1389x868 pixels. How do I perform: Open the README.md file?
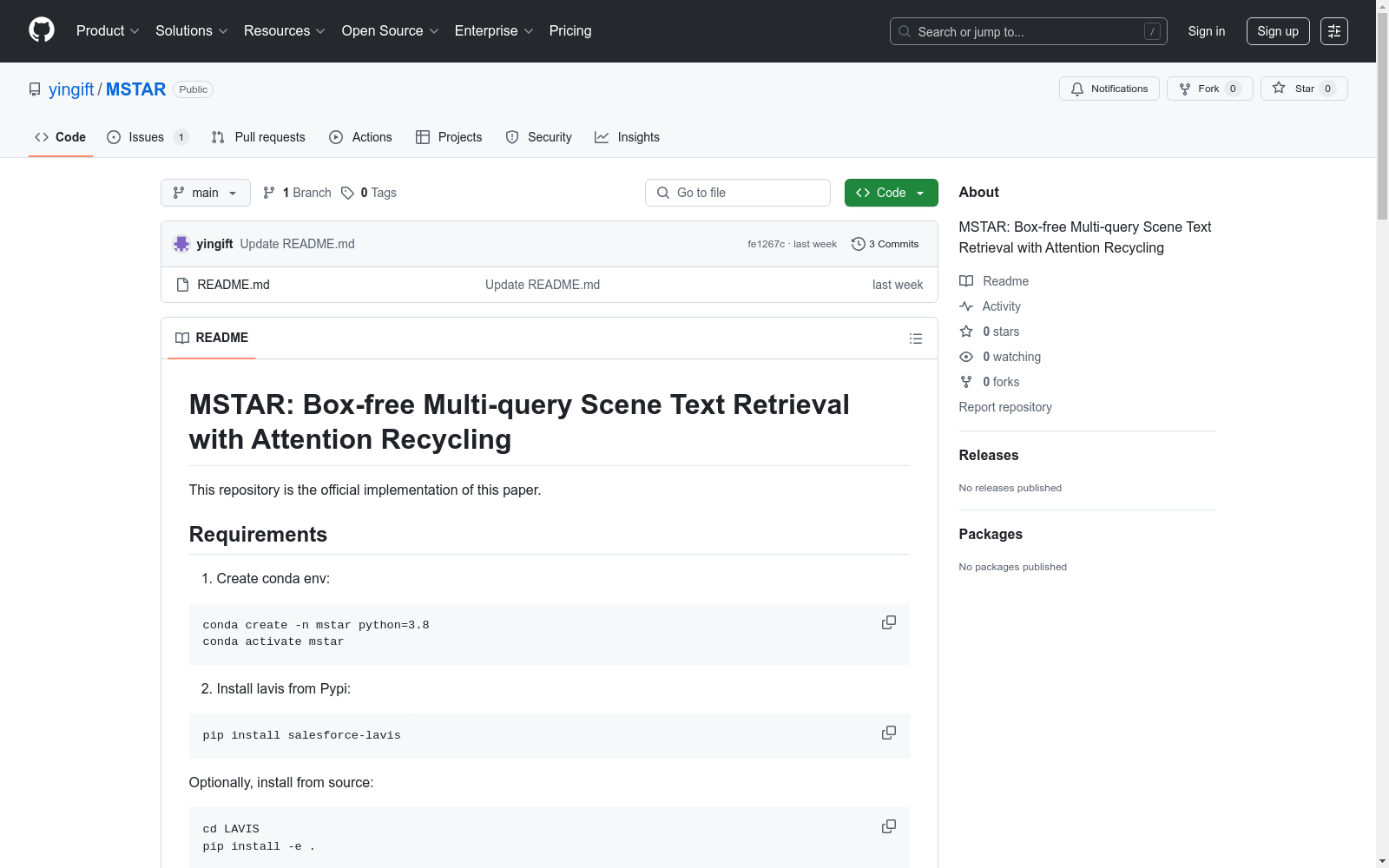point(234,285)
